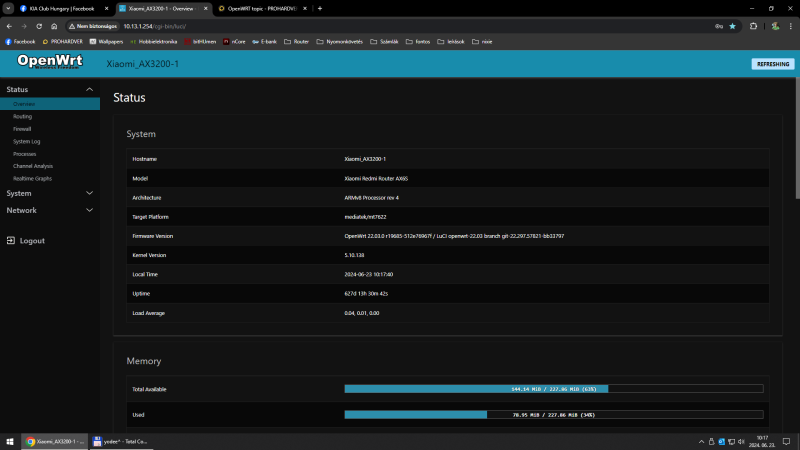Screen dimensions: 800x450
Task: Click model value Xiaomi Redmi Router AX6S
Action: click(x=376, y=179)
